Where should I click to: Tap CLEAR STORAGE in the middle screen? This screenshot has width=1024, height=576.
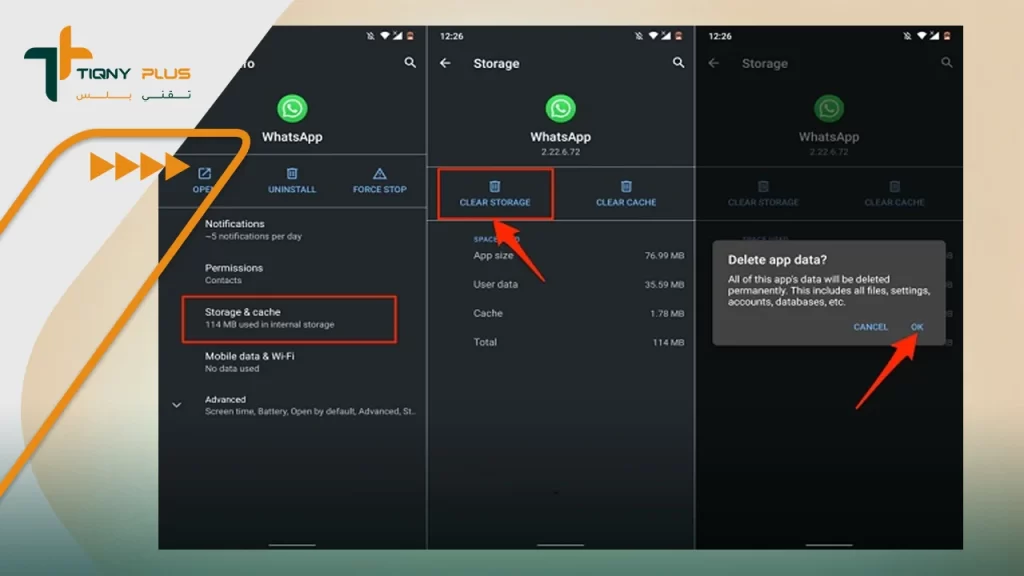(x=495, y=194)
